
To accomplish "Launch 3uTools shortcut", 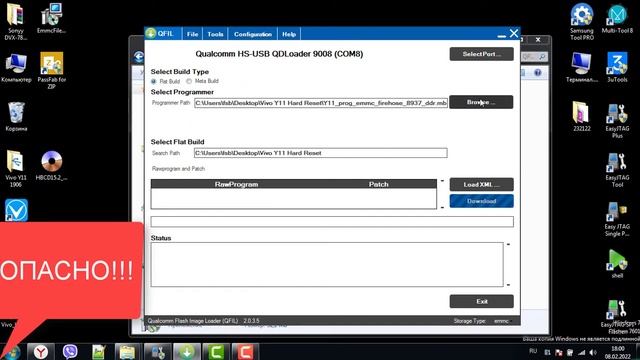I will point(617,67).
